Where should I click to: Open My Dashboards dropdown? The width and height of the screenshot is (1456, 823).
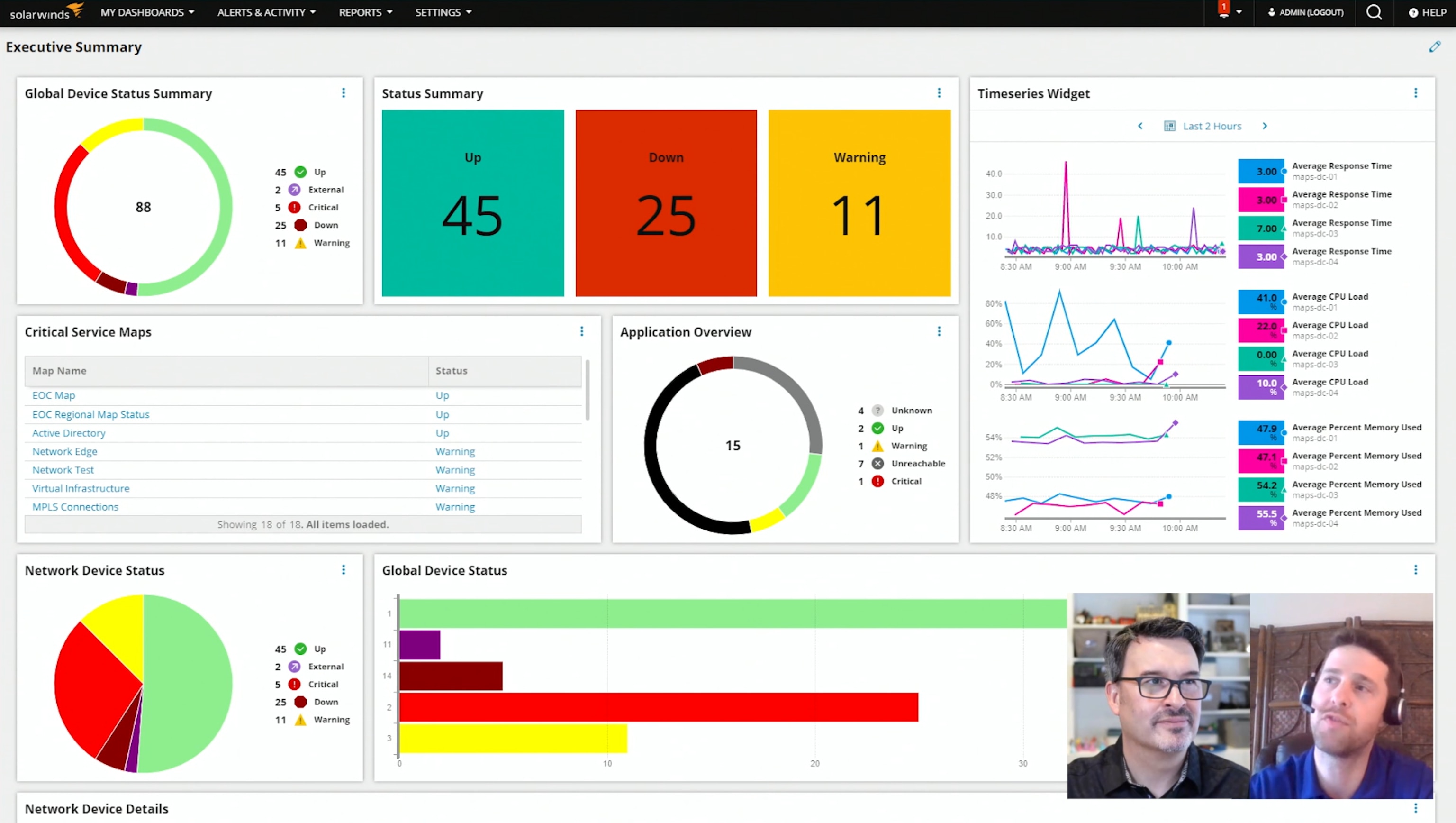(147, 12)
